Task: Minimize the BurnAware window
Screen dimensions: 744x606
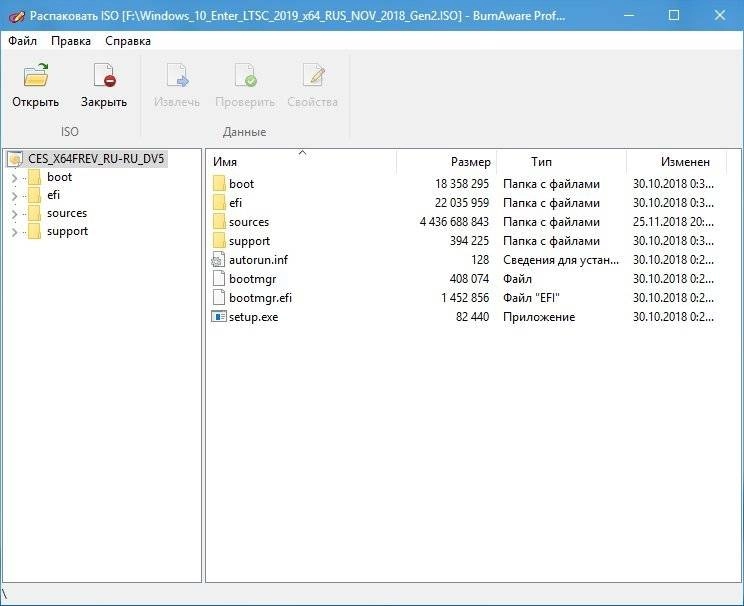Action: (x=629, y=15)
